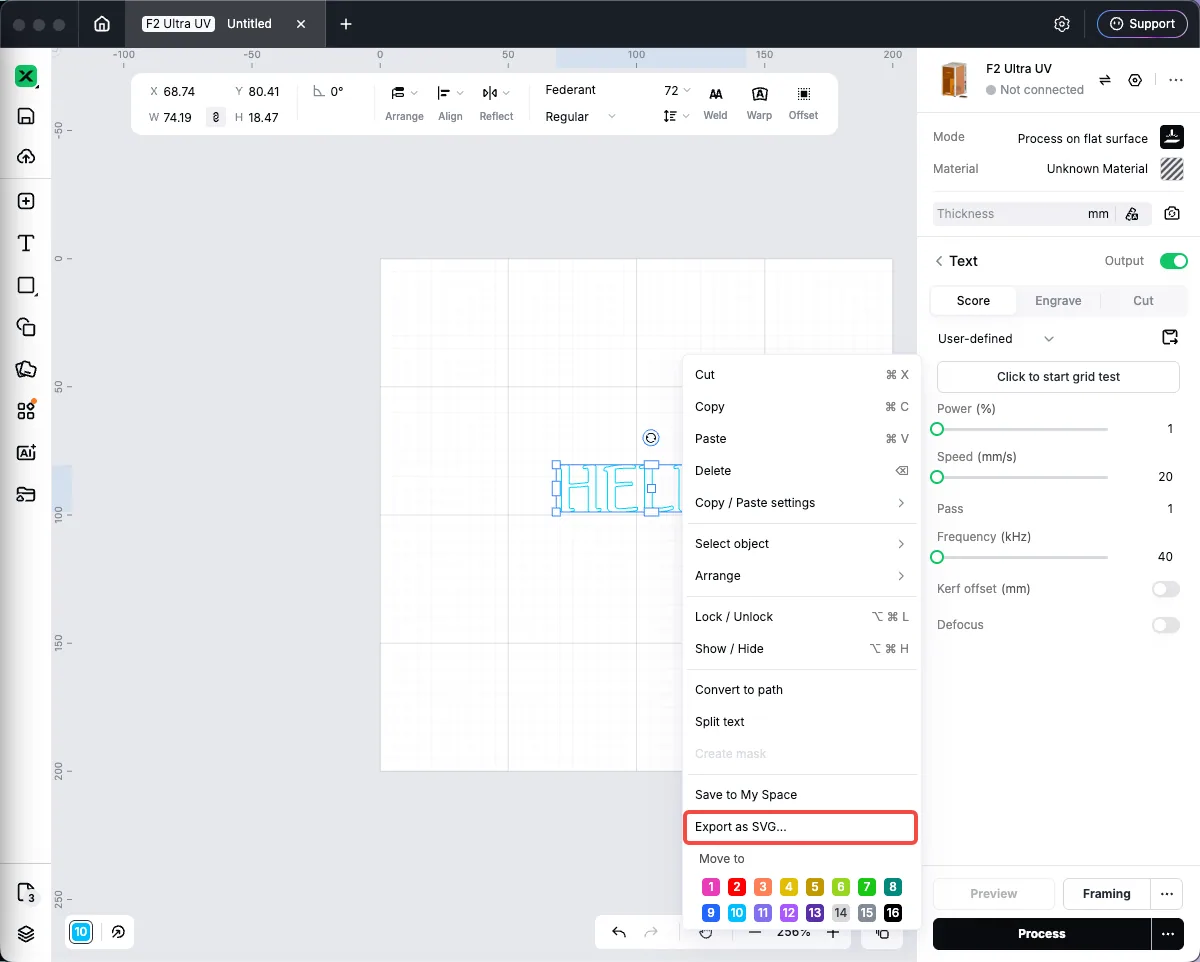Choose Delete in the context menu
Image resolution: width=1200 pixels, height=962 pixels.
point(801,471)
